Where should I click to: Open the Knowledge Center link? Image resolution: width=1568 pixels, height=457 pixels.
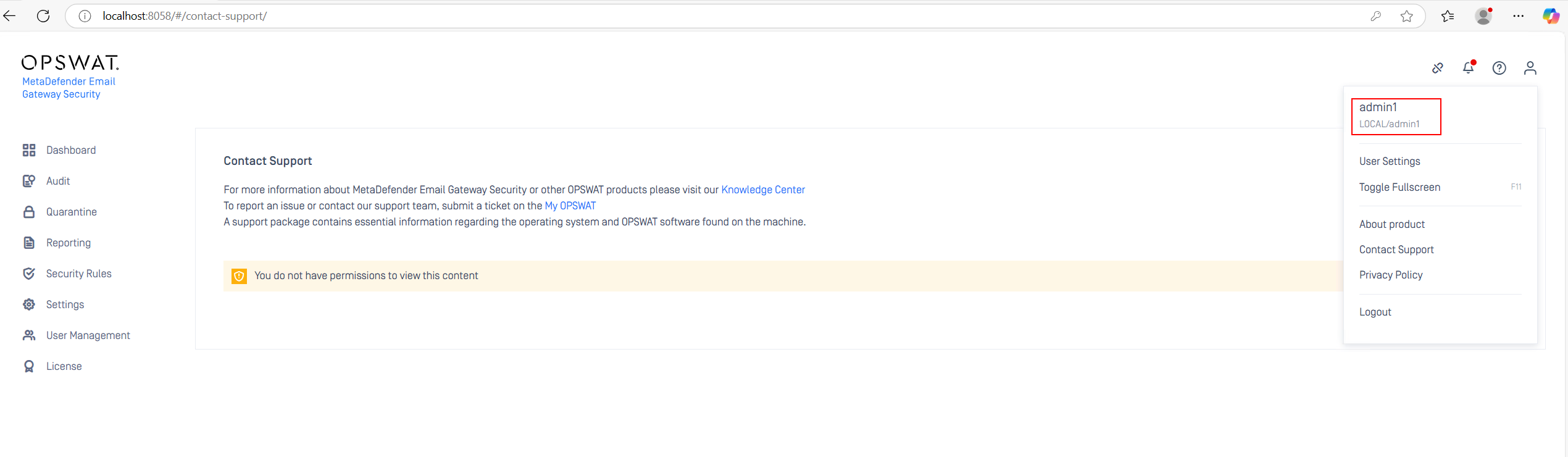pos(763,190)
